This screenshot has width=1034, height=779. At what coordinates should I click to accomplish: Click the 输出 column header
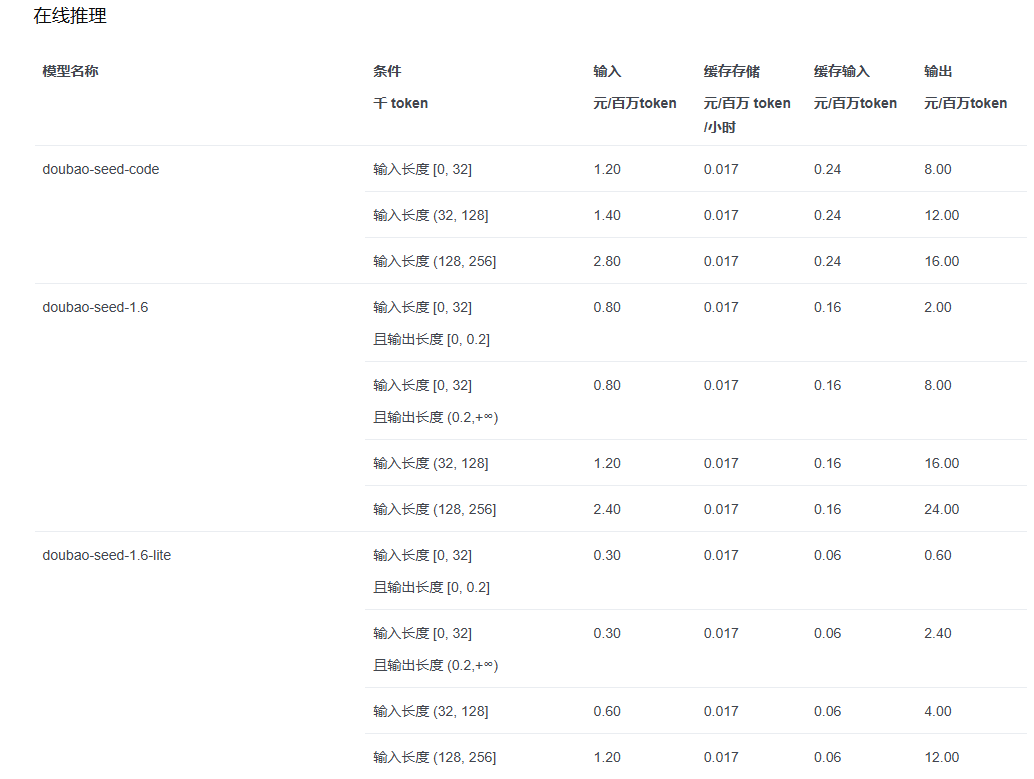pyautogui.click(x=938, y=71)
